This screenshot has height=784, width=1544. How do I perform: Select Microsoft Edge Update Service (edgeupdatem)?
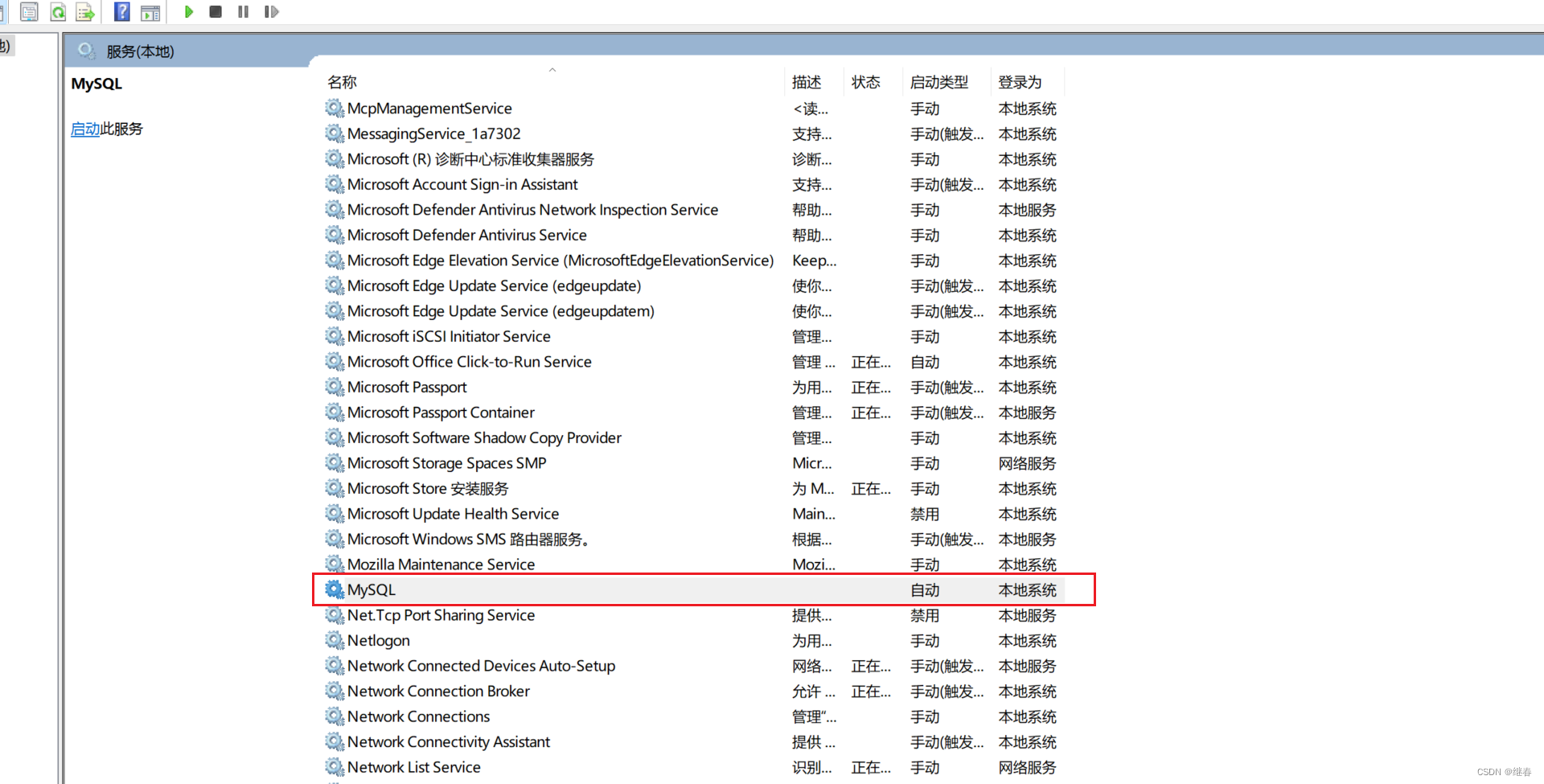click(x=501, y=311)
